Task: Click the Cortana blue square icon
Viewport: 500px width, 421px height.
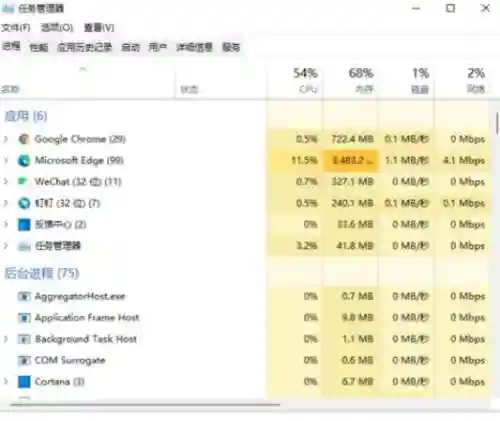Action: [24, 382]
